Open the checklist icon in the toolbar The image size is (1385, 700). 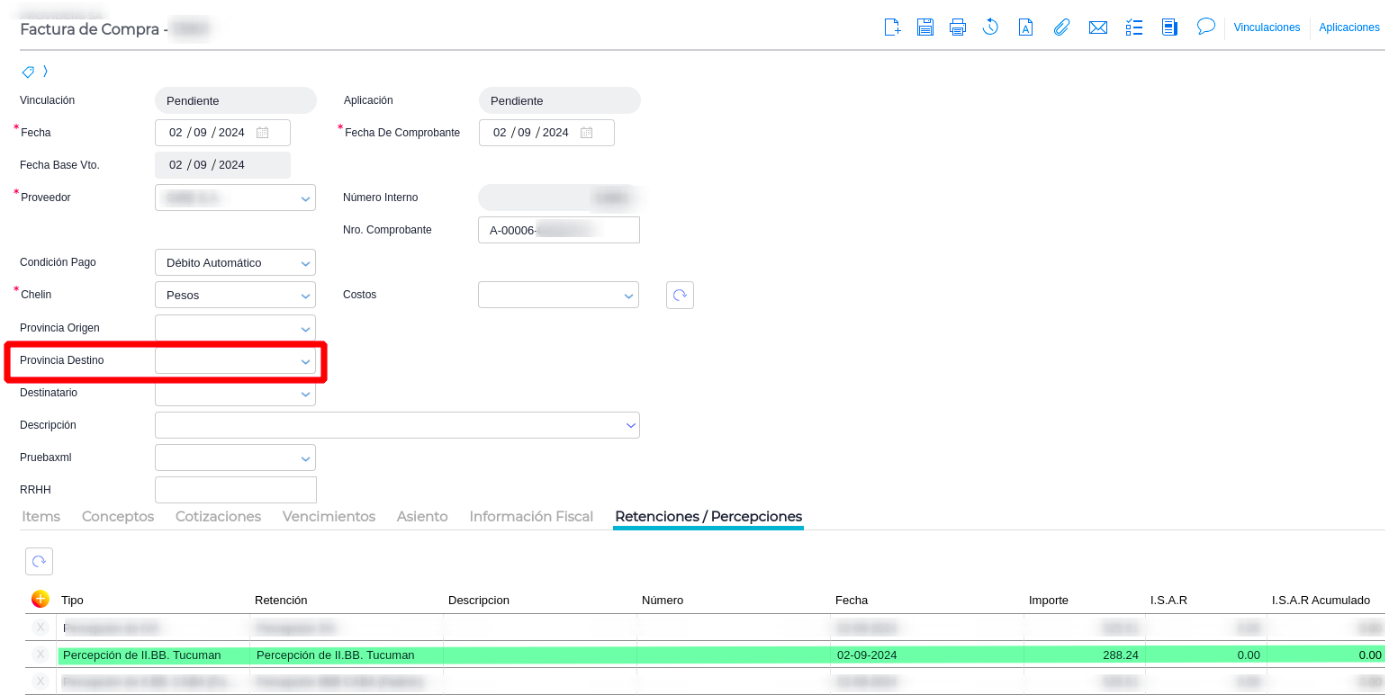(1133, 27)
